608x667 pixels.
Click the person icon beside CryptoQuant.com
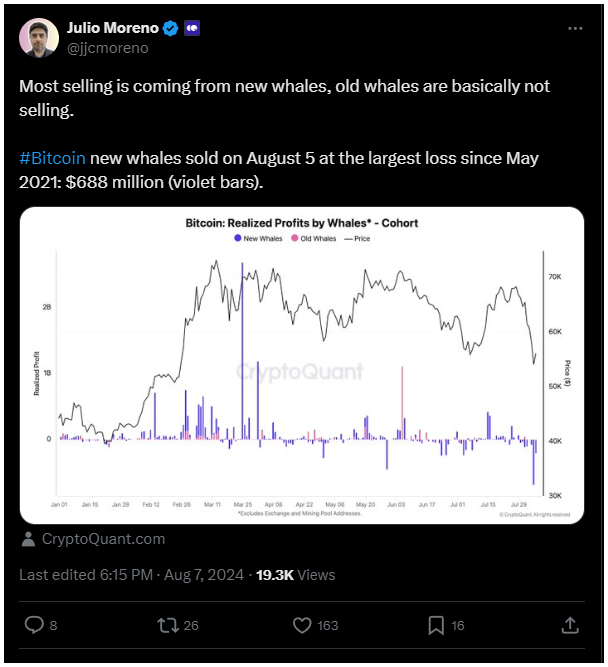point(29,539)
